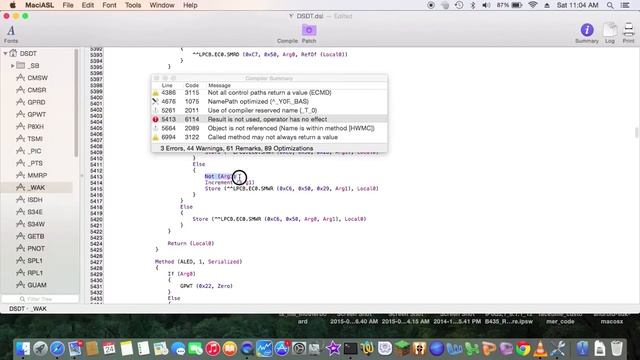640x360 pixels.
Task: Select the CMSR method in the sidebar
Action: (x=37, y=90)
